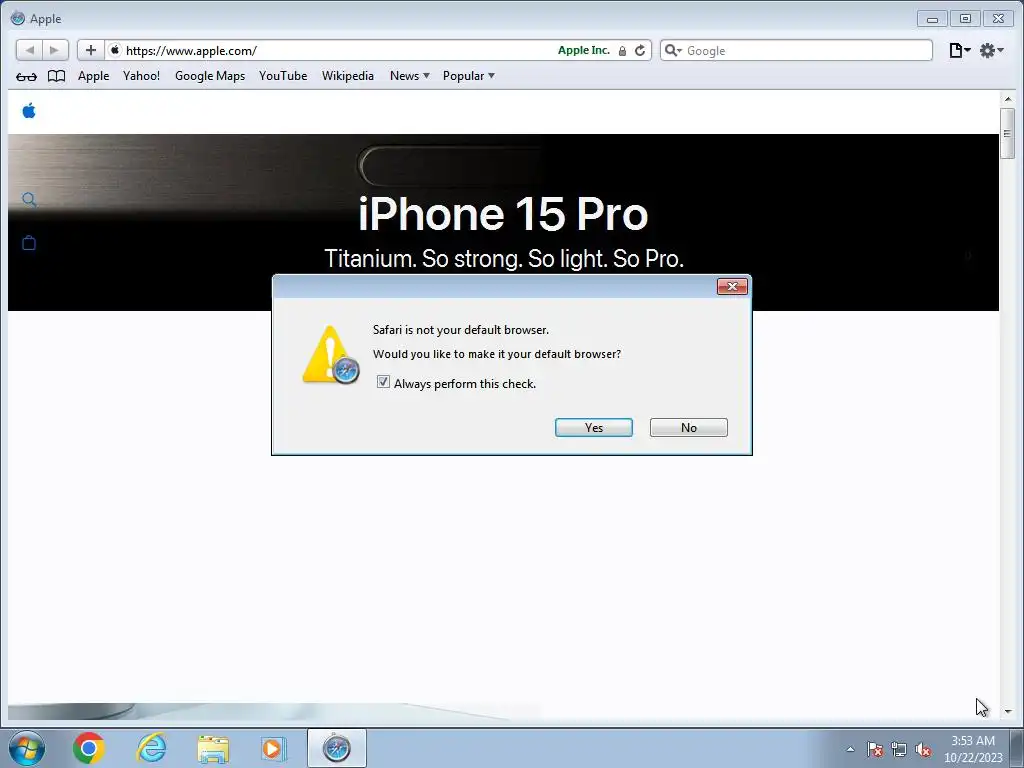Open the taskbar clock showing 3:53 AM

pos(973,748)
